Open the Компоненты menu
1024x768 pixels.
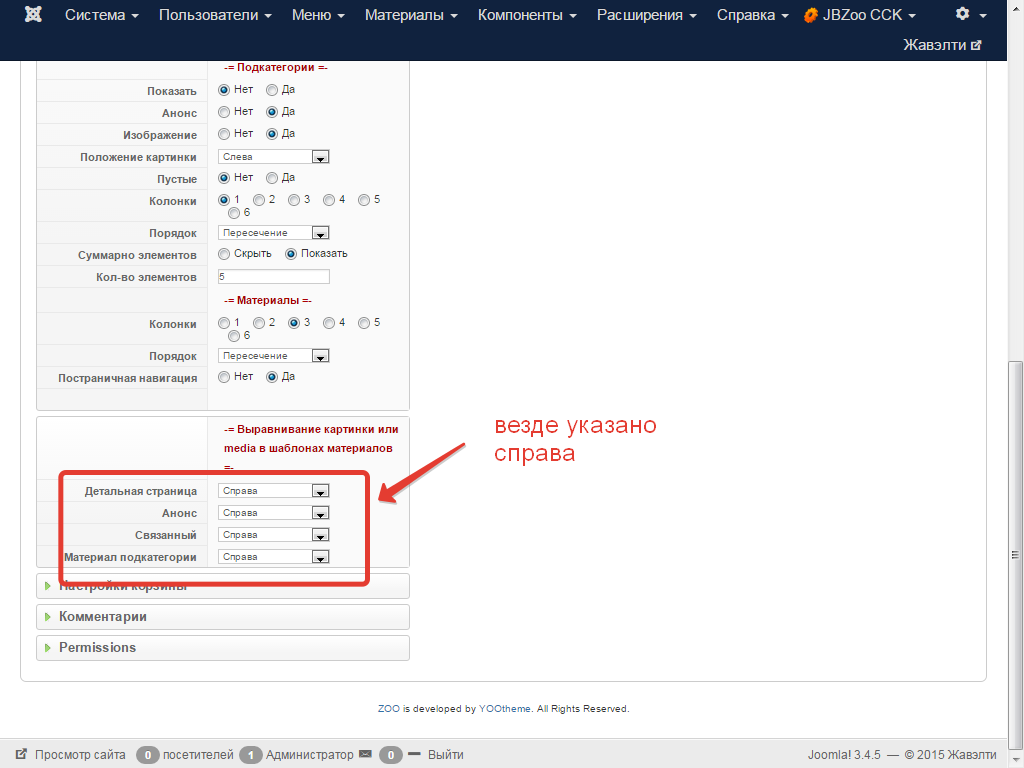click(527, 15)
